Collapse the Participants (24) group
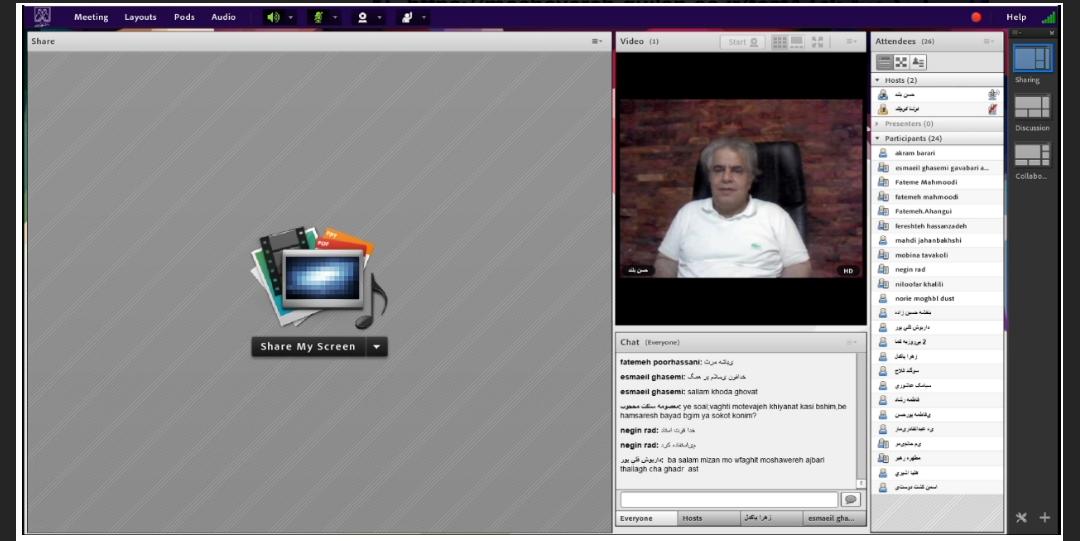Viewport: 1080px width, 541px height. [878, 138]
